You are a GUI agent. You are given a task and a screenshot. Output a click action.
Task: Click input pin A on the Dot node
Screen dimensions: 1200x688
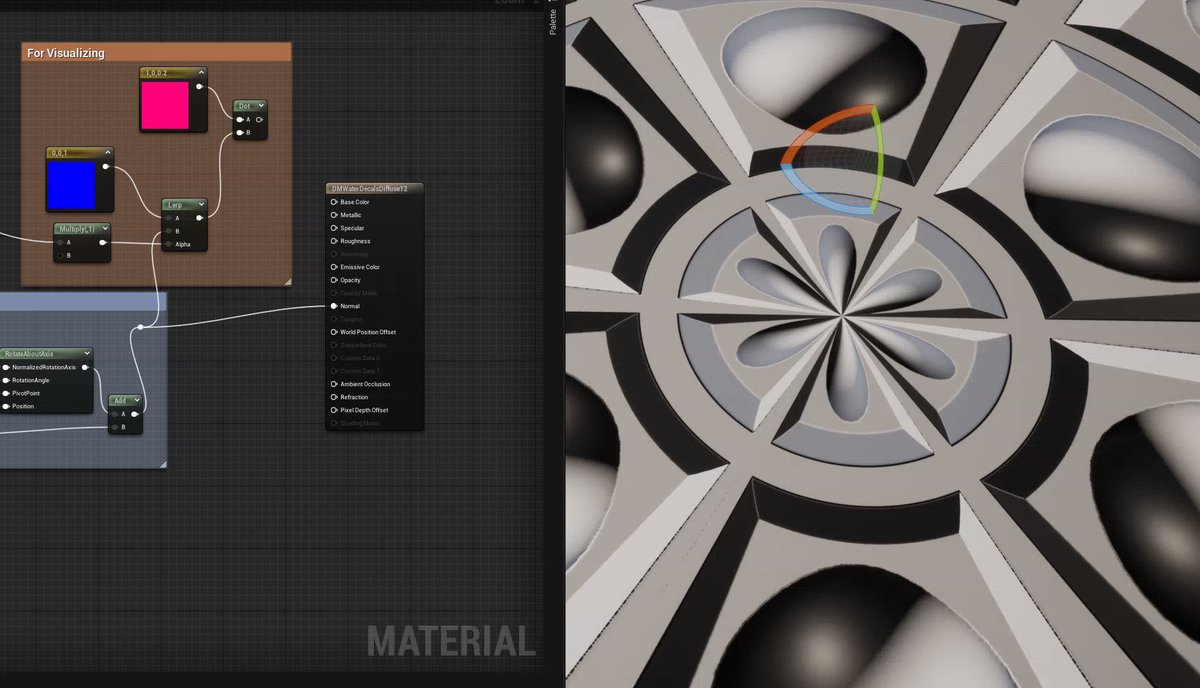[x=240, y=120]
